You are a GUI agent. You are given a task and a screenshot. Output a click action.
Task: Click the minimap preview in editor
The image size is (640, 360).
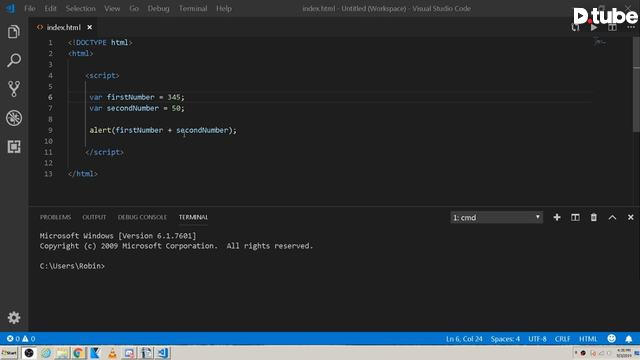[599, 42]
